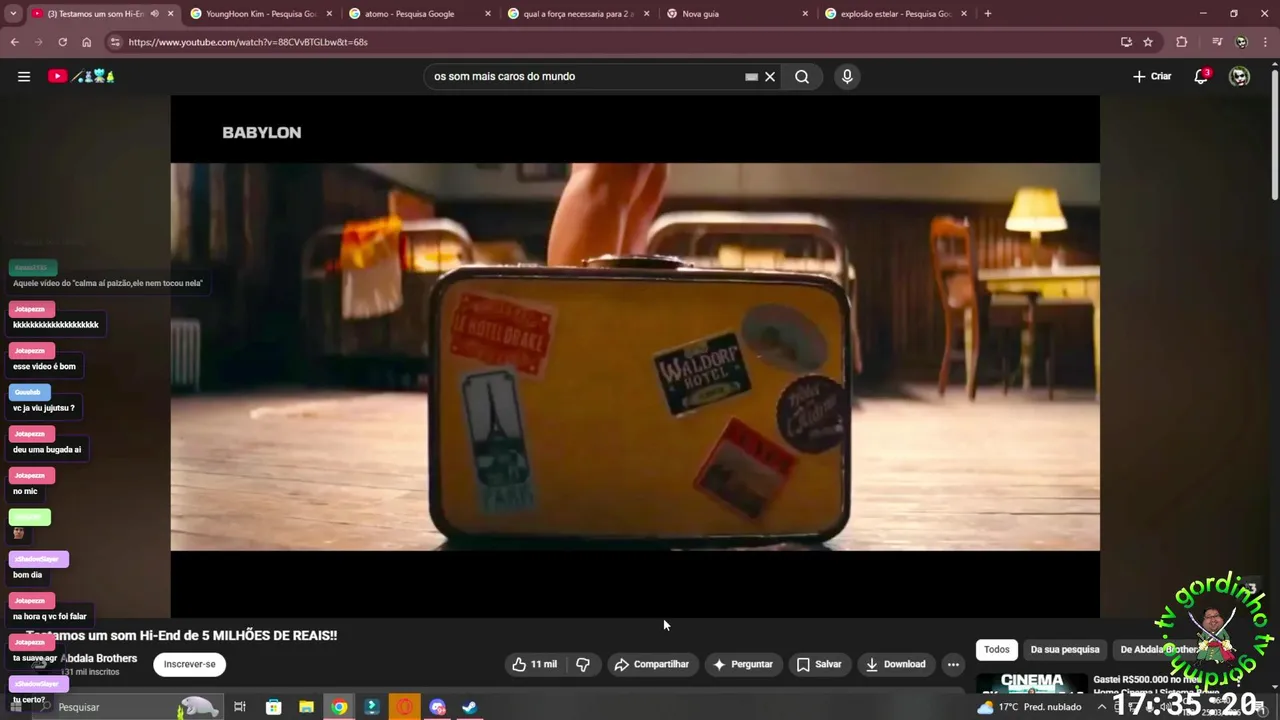Image resolution: width=1280 pixels, height=720 pixels.
Task: Start voice search with the microphone
Action: [847, 76]
